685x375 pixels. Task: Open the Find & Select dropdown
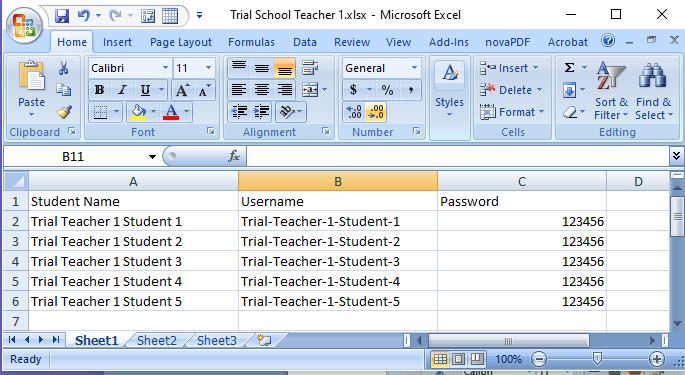(654, 109)
